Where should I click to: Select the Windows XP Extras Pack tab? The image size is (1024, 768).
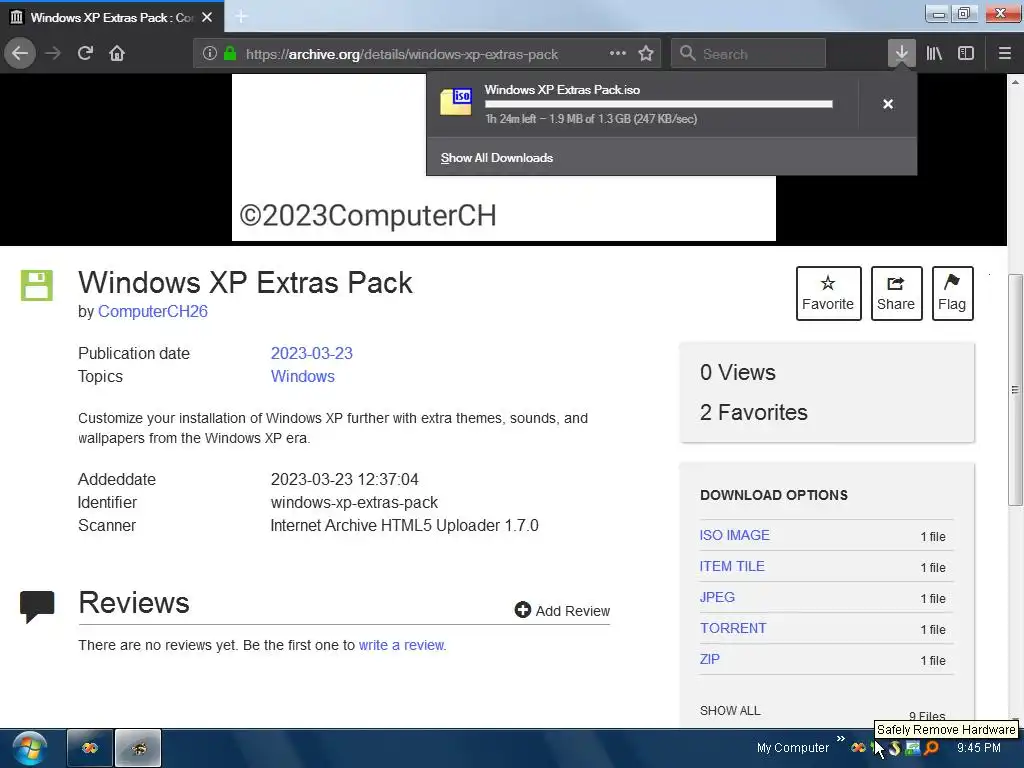(x=112, y=18)
